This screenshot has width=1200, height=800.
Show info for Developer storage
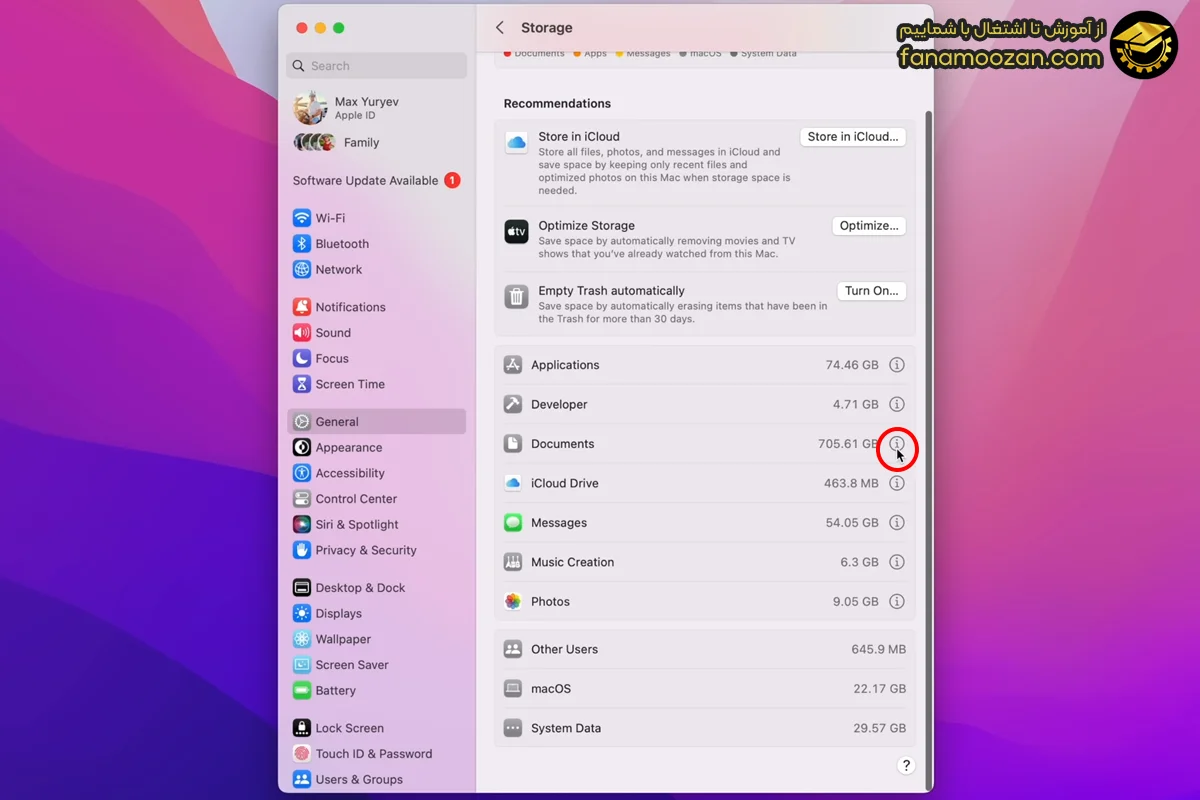tap(897, 405)
